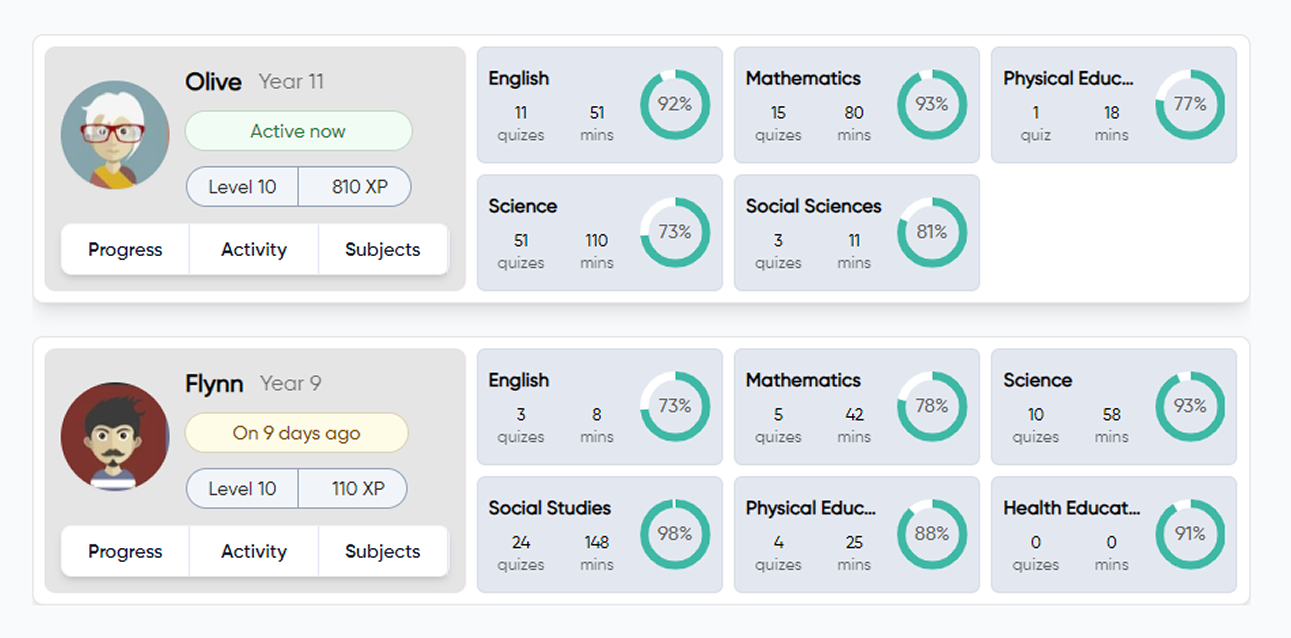Click Flynn's "On 9 days ago" badge
Image resolution: width=1291 pixels, height=638 pixels.
coord(297,433)
